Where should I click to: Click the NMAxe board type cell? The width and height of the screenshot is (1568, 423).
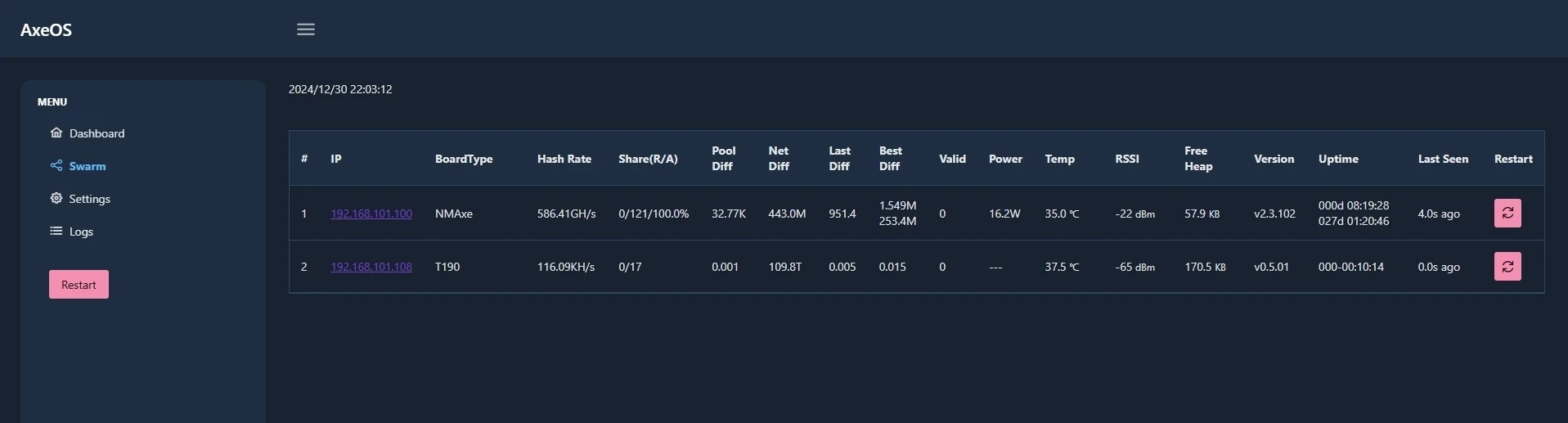[454, 214]
